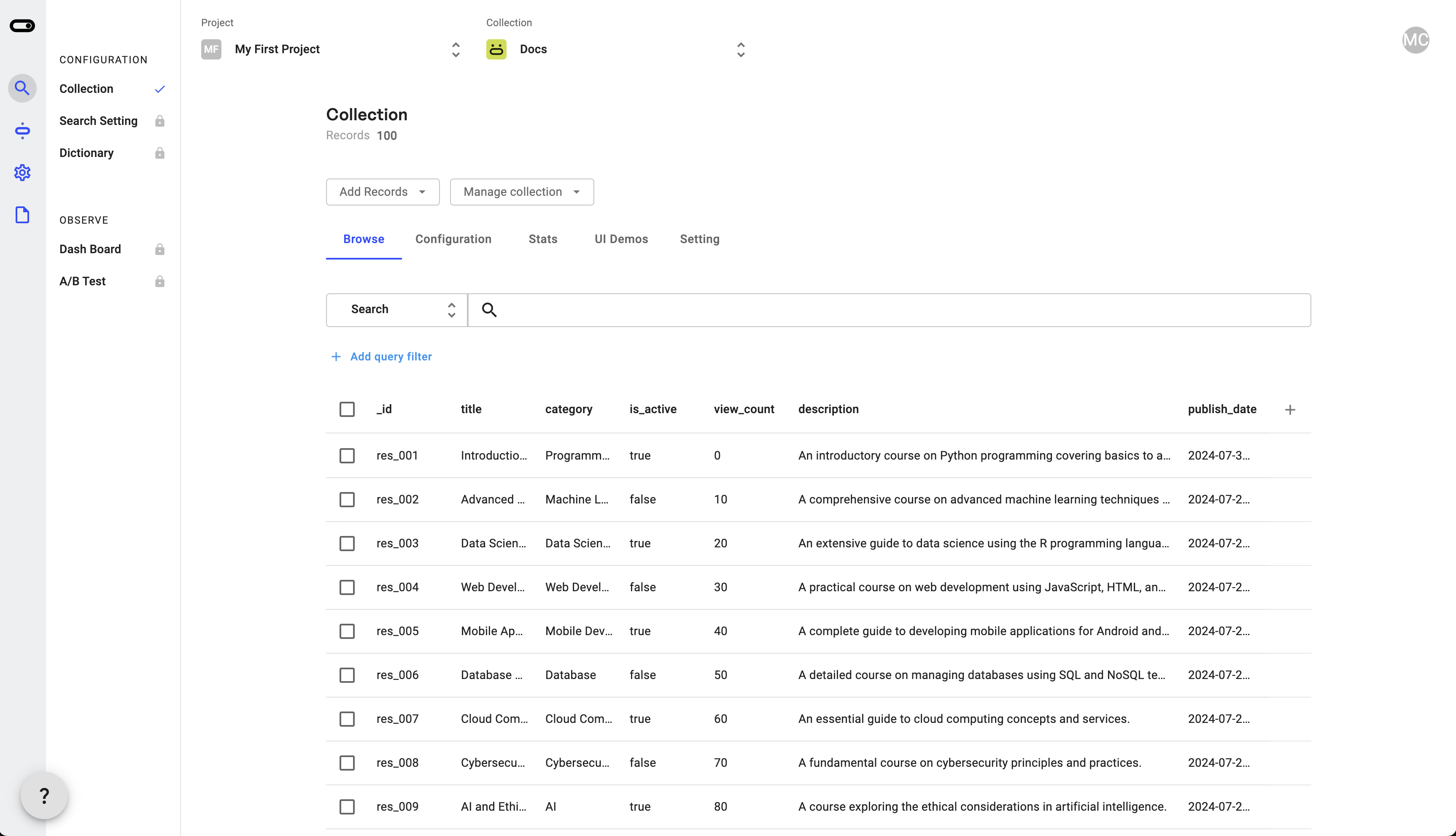This screenshot has width=1456, height=836.
Task: Open the Manage collection dropdown
Action: tap(521, 192)
